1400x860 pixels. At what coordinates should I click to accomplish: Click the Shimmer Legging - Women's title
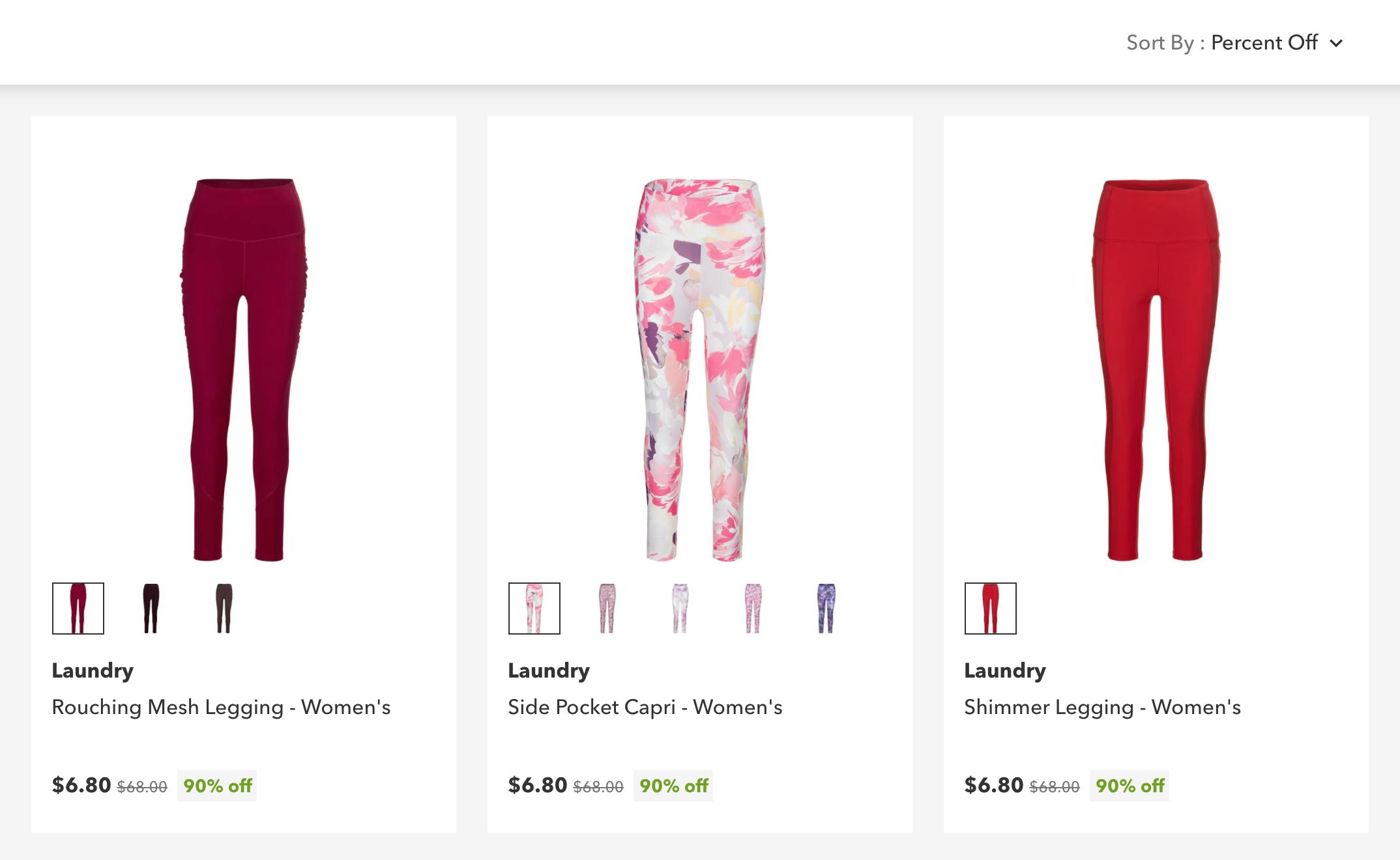[x=1102, y=708]
